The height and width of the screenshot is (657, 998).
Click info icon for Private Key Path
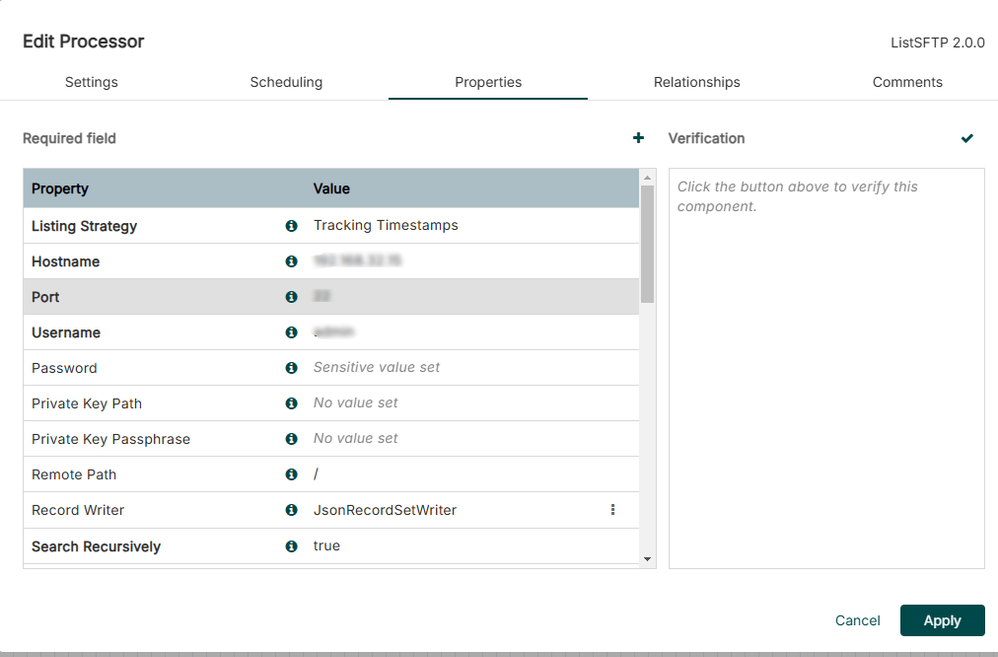click(x=291, y=403)
